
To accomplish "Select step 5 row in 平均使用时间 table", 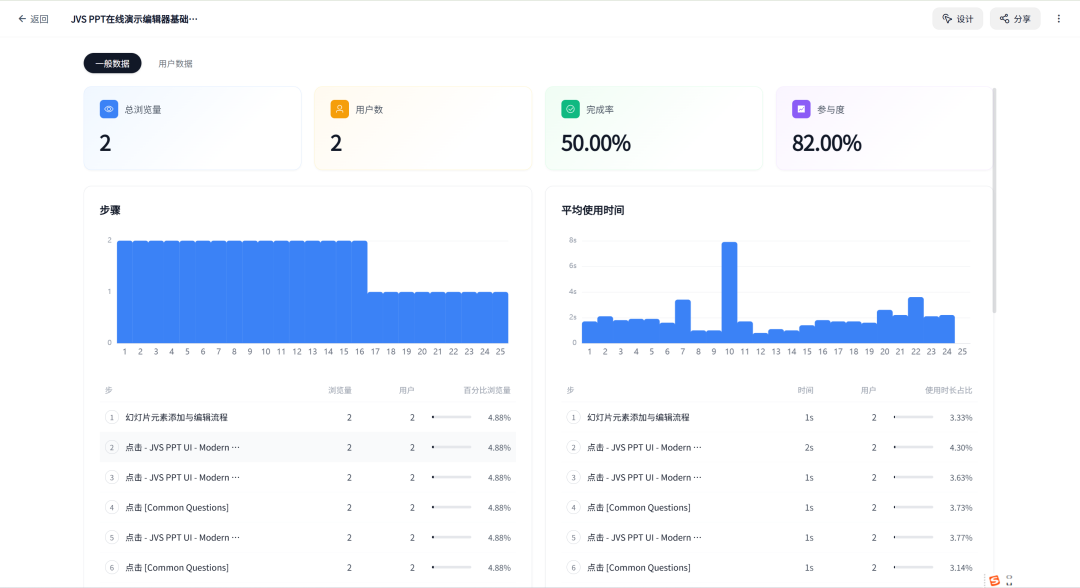I will (769, 538).
